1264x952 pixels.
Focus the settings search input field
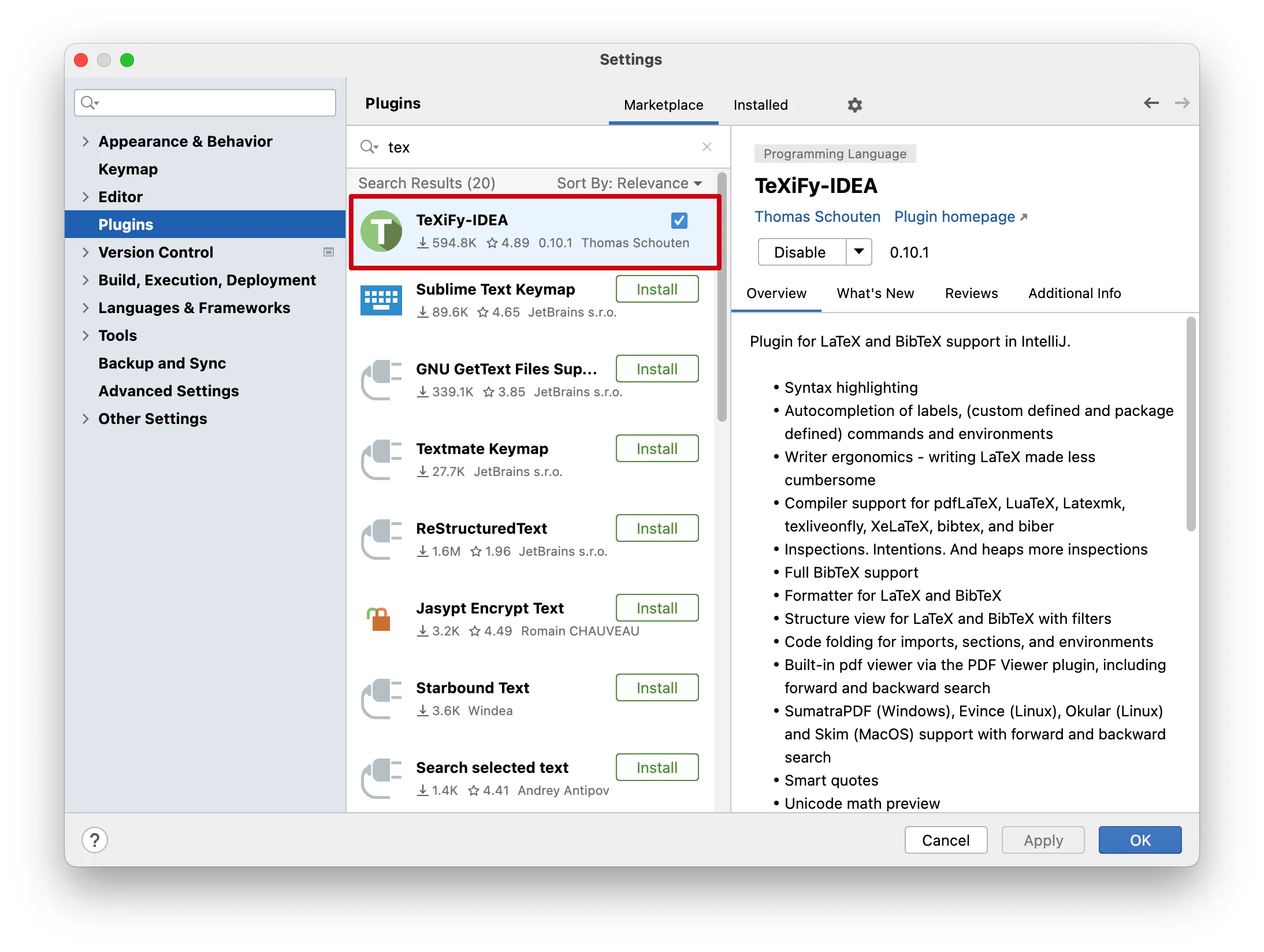pyautogui.click(x=205, y=103)
